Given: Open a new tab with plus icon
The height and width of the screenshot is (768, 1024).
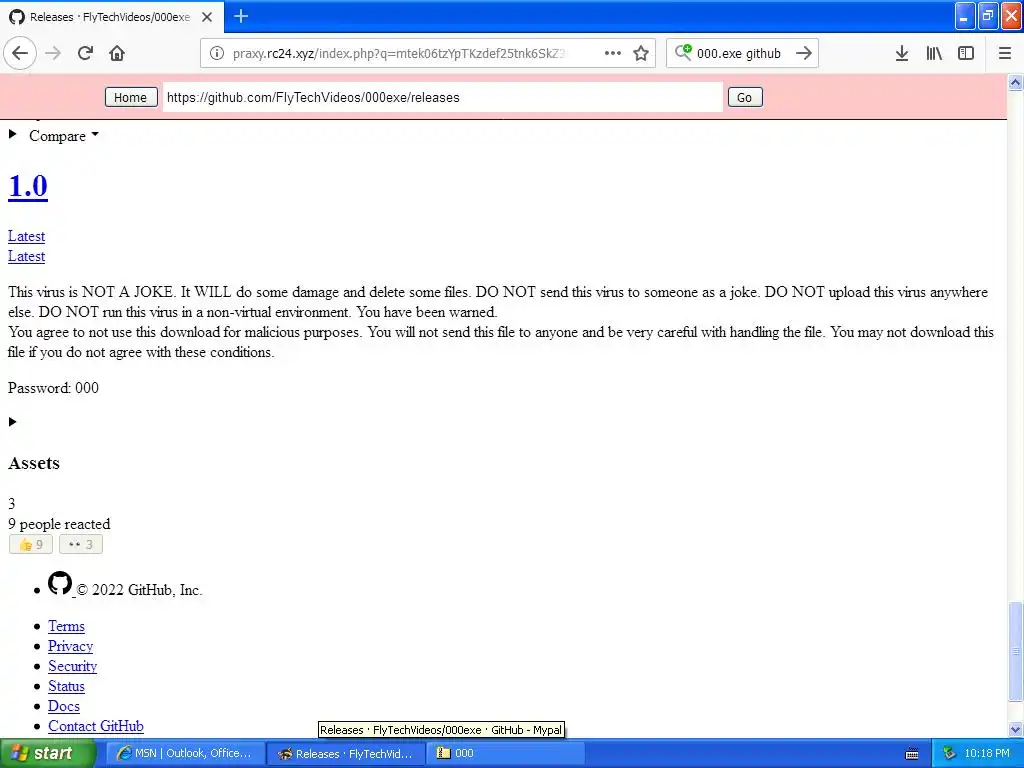Looking at the screenshot, I should click(241, 16).
